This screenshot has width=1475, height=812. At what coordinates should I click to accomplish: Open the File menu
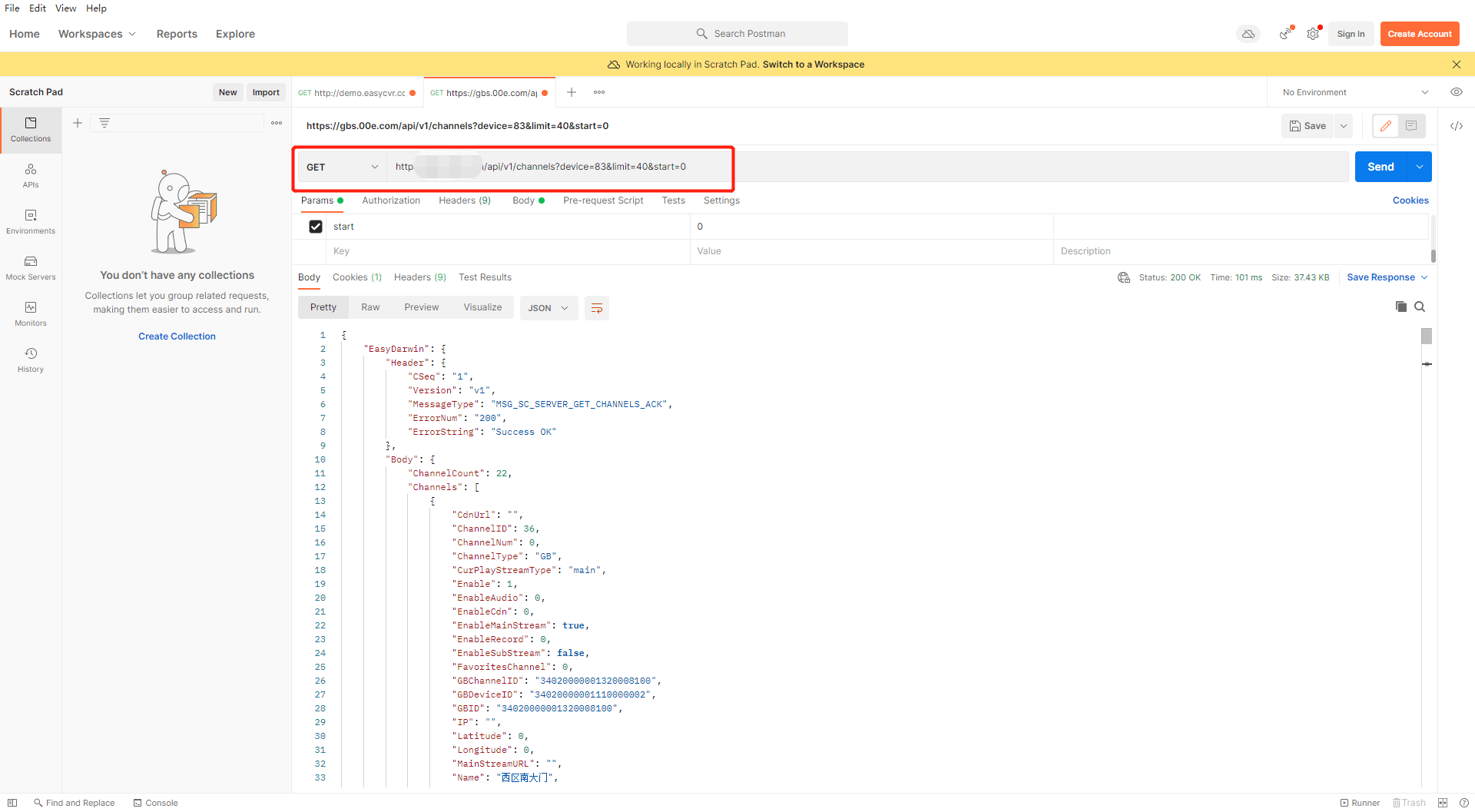(12, 8)
